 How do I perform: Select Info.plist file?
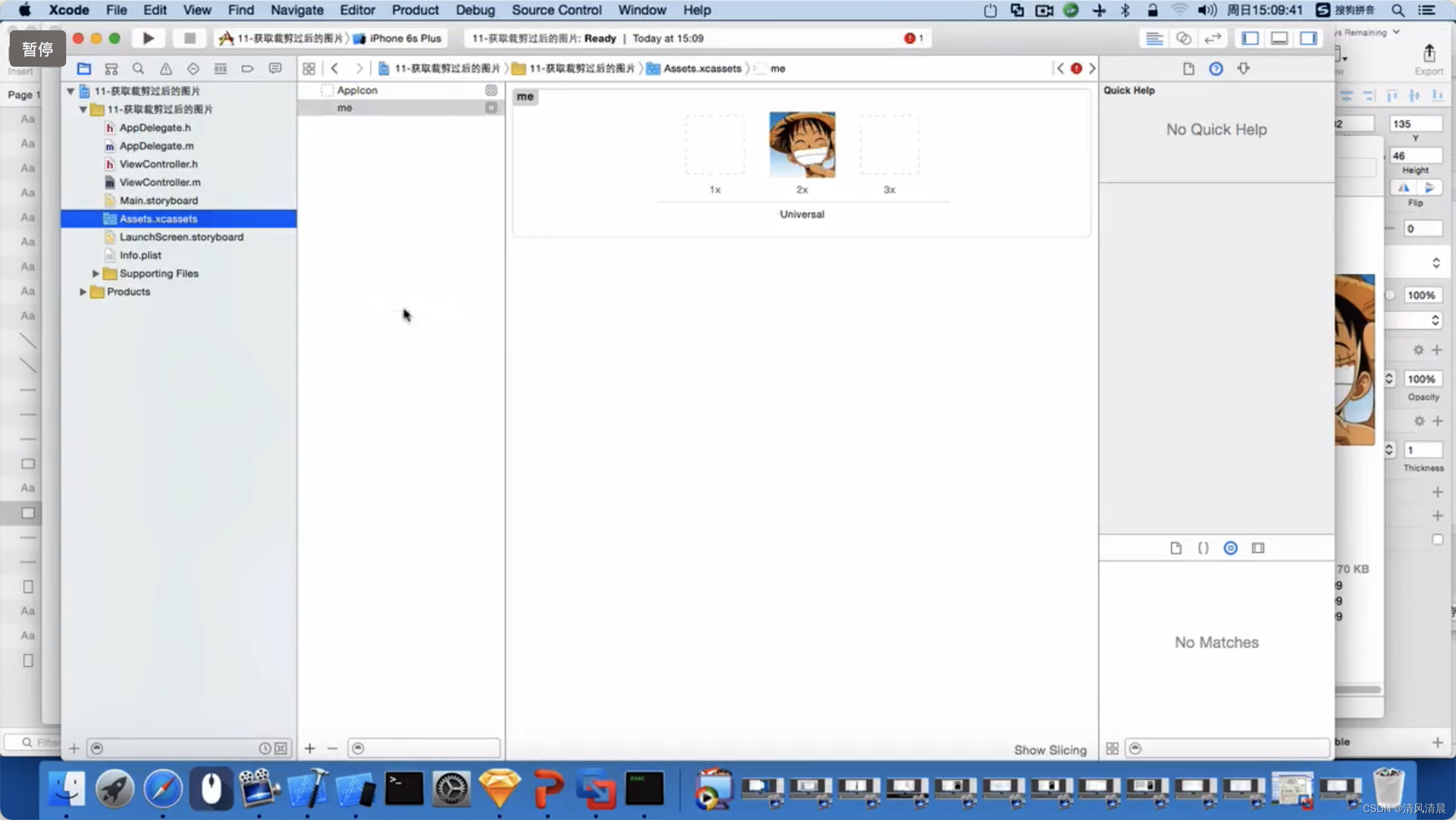pyautogui.click(x=140, y=255)
